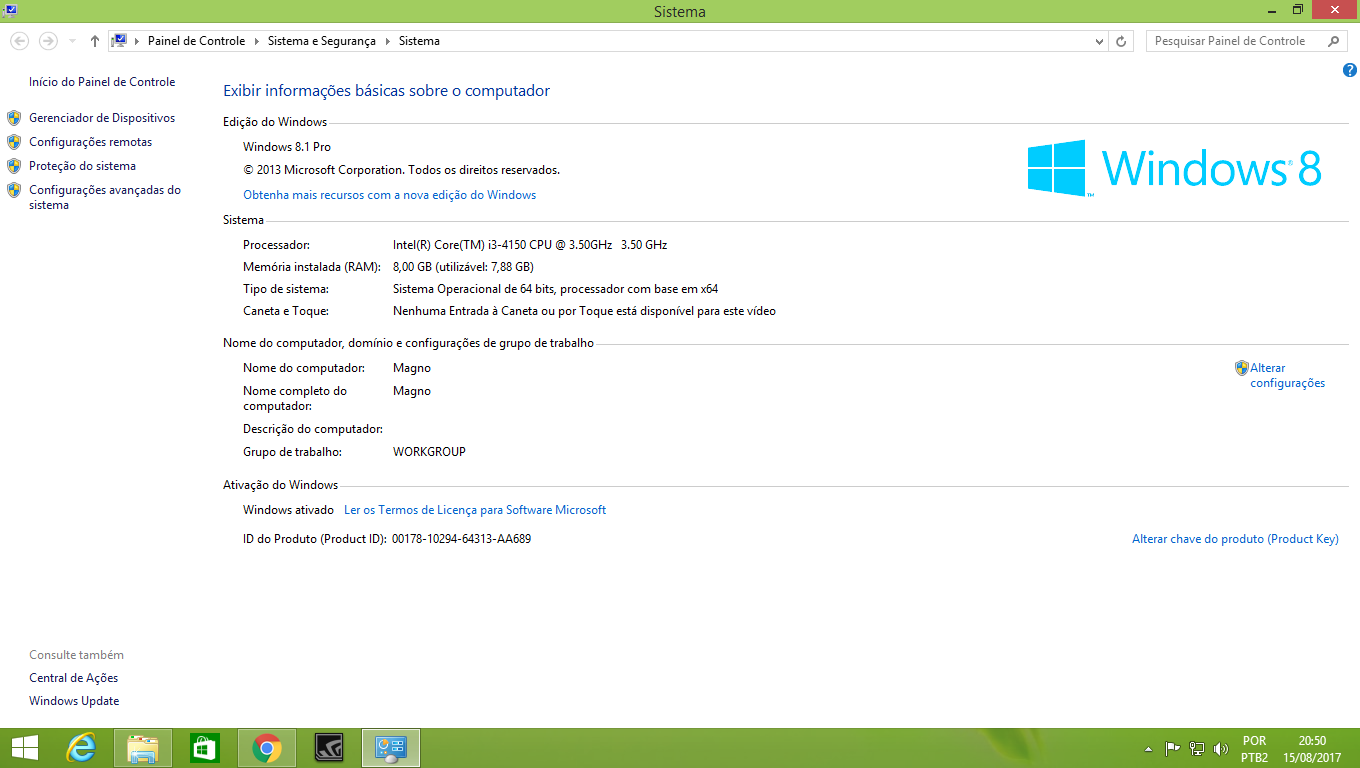Open Proteção do sistema link
1360x768 pixels.
click(x=82, y=166)
